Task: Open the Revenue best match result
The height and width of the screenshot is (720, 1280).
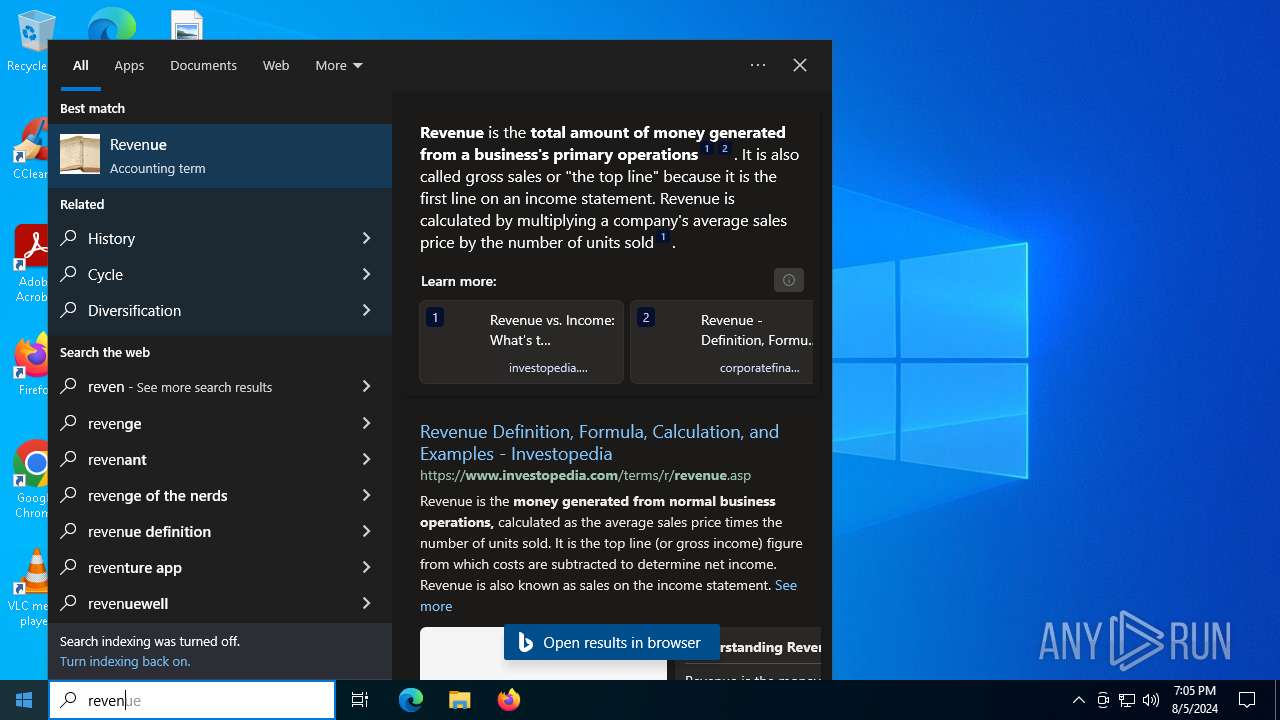Action: (220, 156)
